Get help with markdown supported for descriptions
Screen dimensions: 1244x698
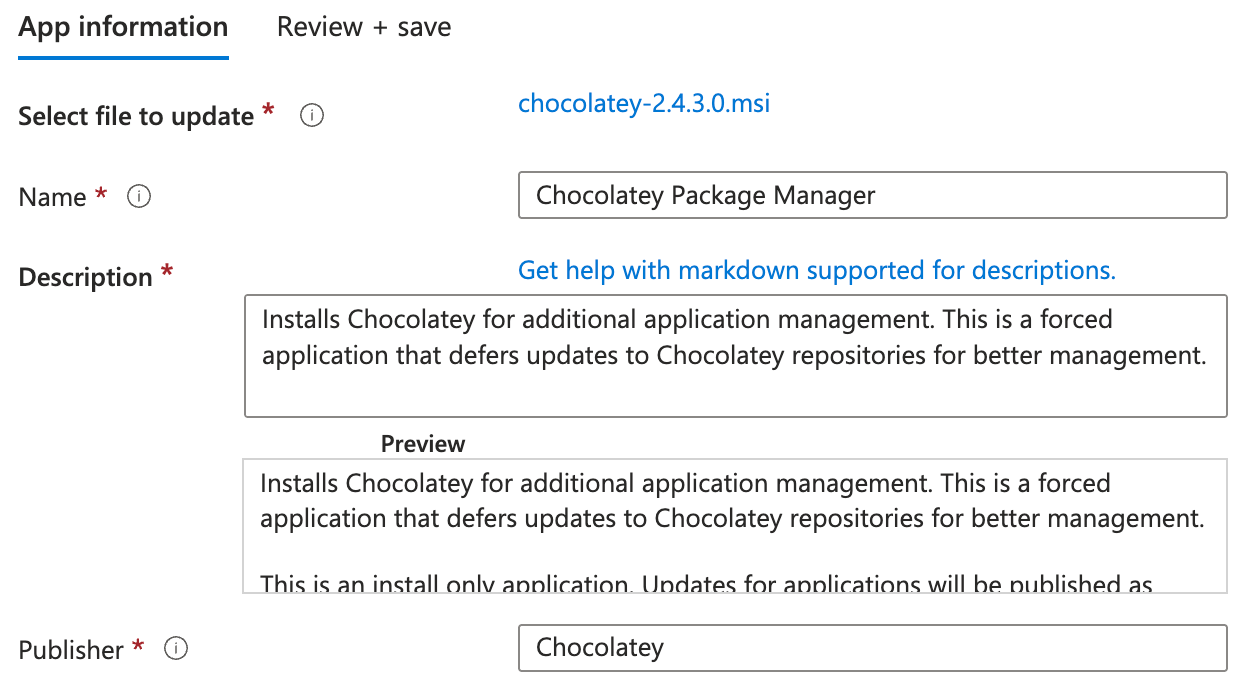(x=816, y=270)
